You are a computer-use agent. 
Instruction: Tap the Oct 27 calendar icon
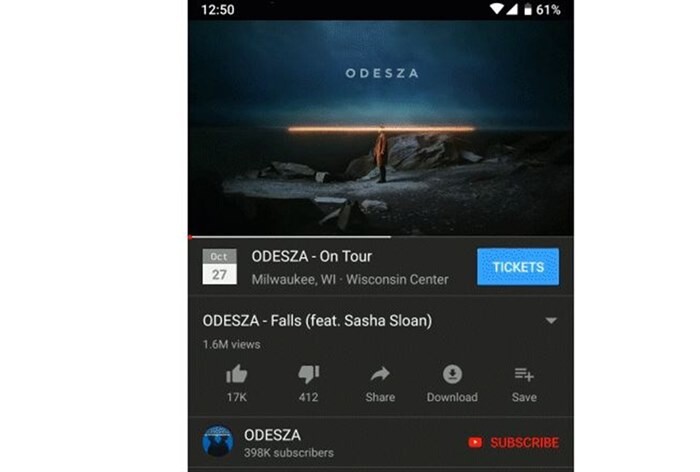click(x=219, y=267)
